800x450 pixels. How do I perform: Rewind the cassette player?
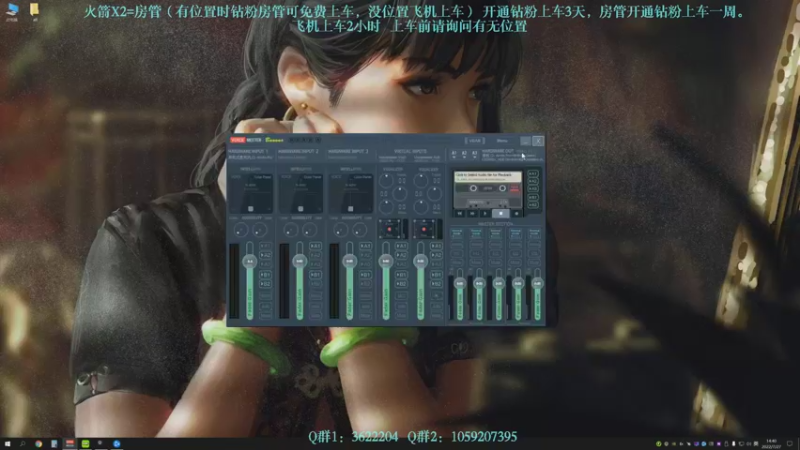coord(460,213)
